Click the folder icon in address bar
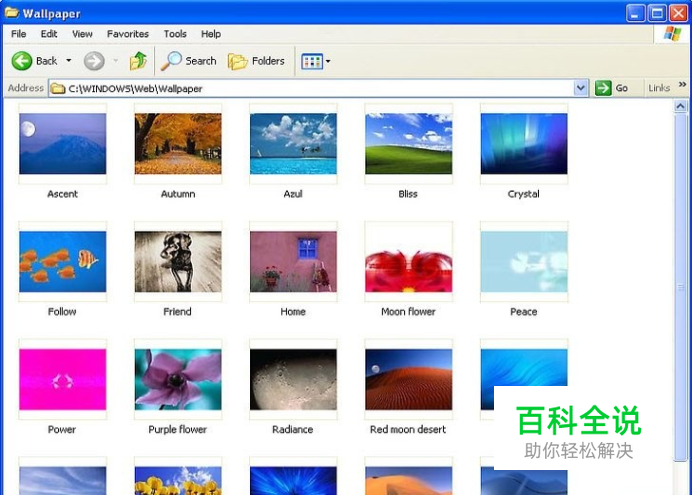Viewport: 692px width, 495px height. coord(58,88)
